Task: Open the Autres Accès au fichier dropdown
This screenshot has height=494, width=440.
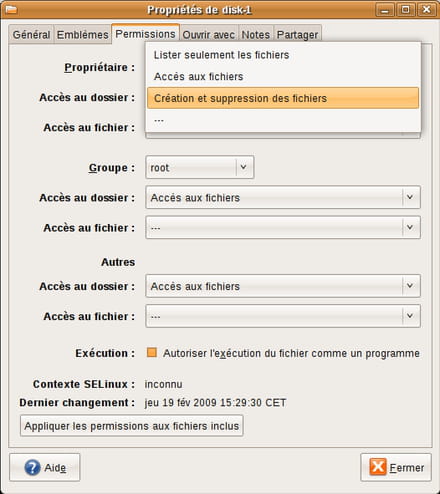Action: tap(283, 316)
